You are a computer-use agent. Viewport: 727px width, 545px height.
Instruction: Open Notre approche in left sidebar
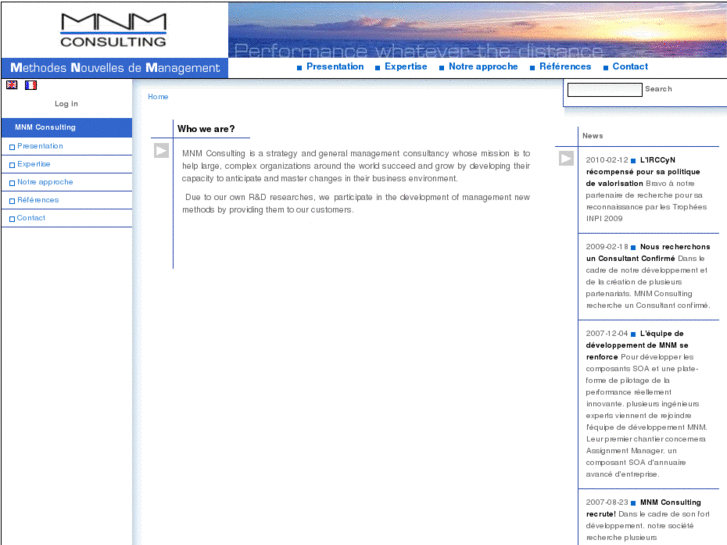(45, 182)
